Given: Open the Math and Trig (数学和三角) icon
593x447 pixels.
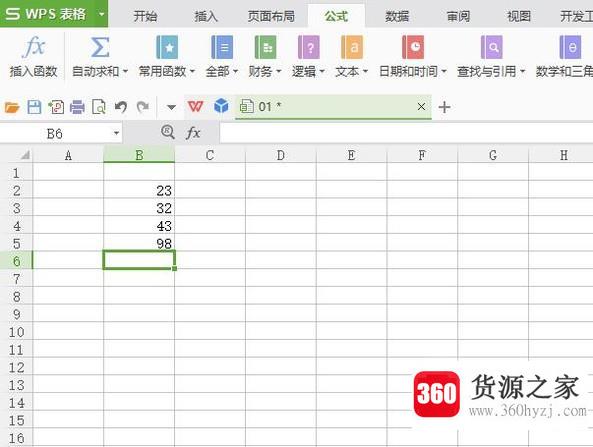Looking at the screenshot, I should (570, 47).
